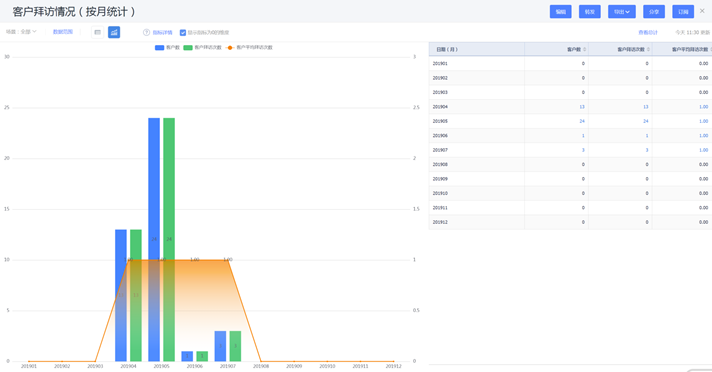Sort by 客户数 column sort icon
Image resolution: width=712 pixels, height=372 pixels.
(584, 49)
